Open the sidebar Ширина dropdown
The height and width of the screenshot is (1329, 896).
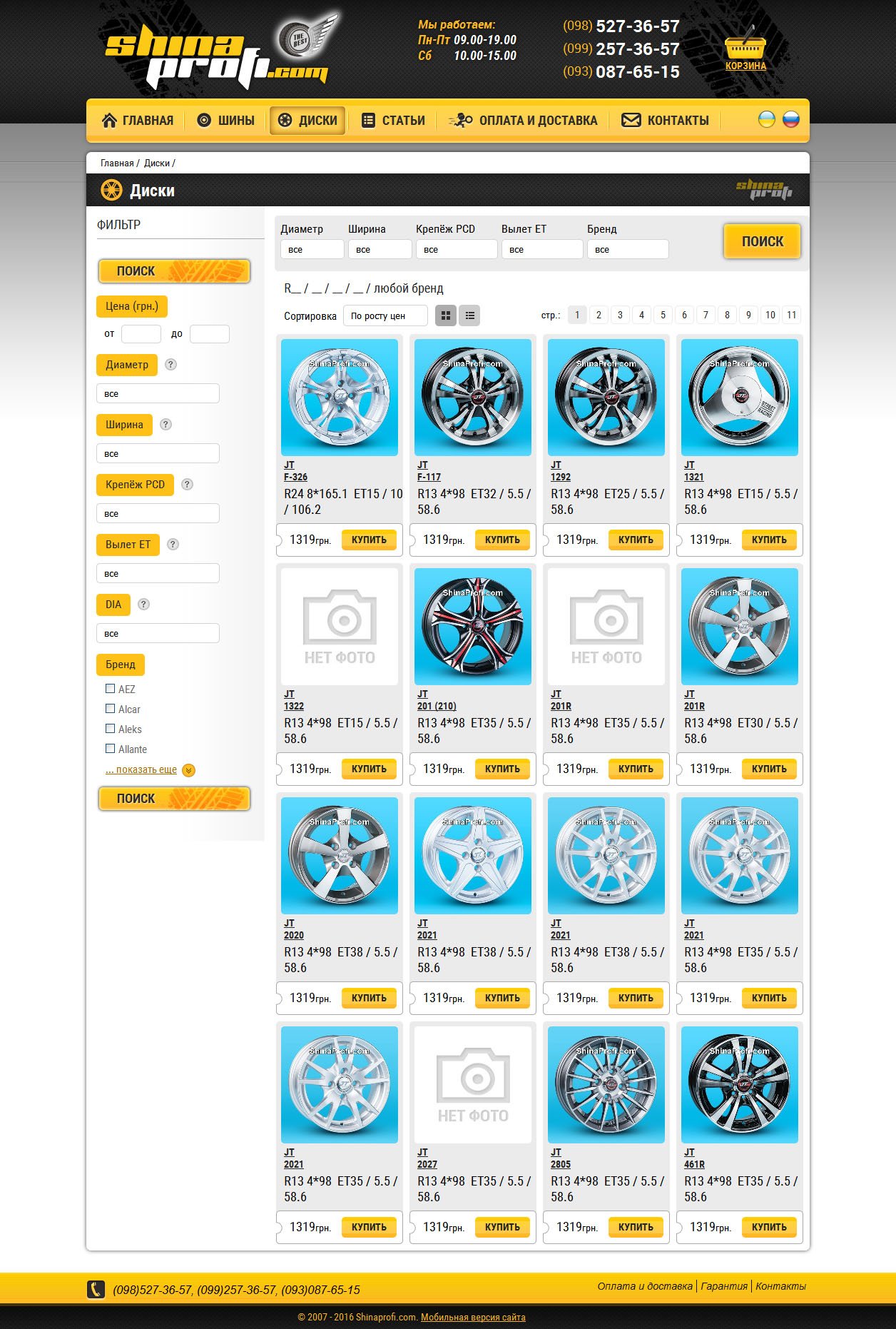coord(158,454)
